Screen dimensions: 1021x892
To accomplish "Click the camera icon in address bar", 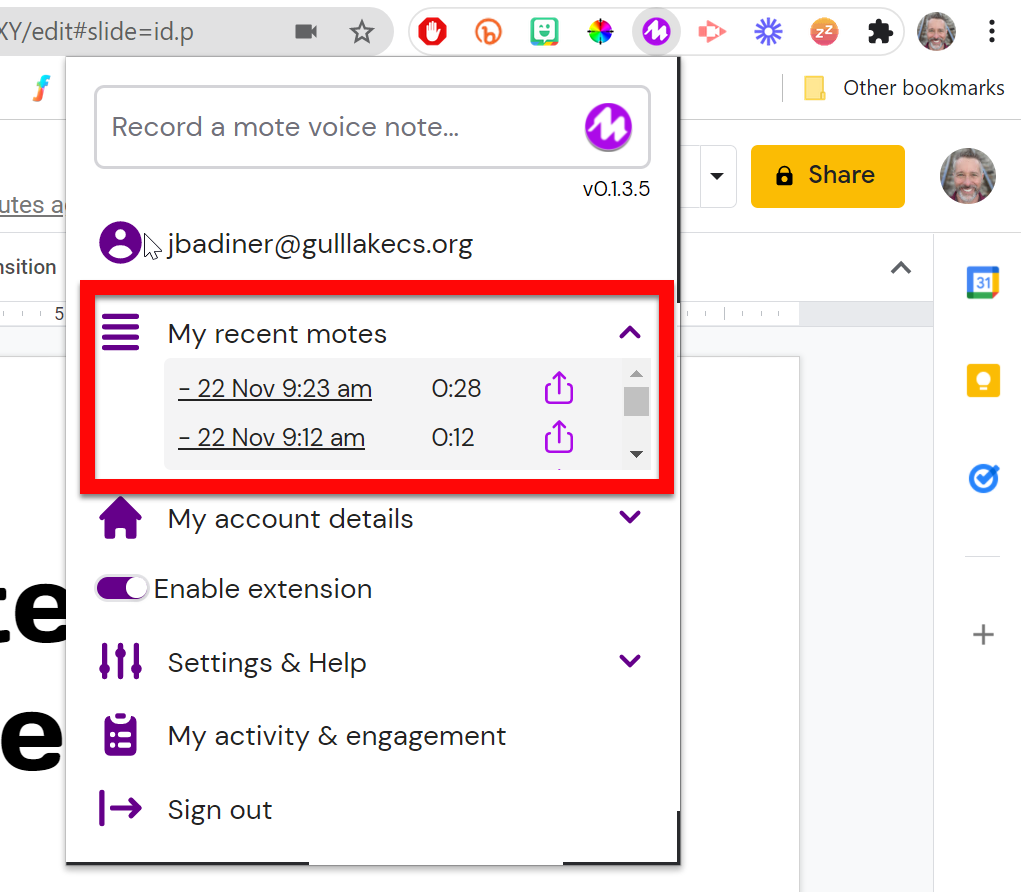I will [305, 31].
